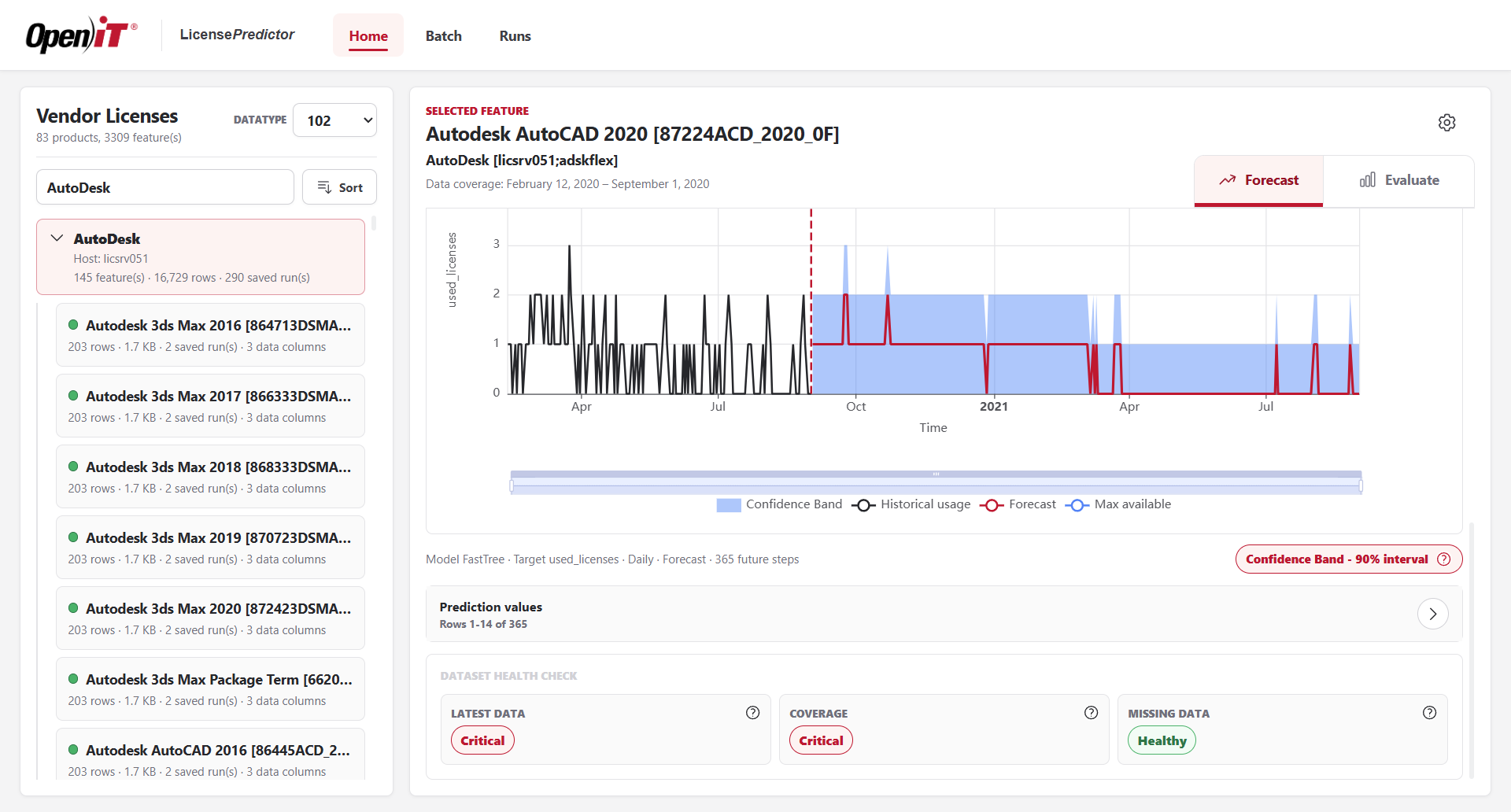Viewport: 1511px width, 812px height.
Task: Click the 'AutoDesk [licsrv051;adskflex]' subtitle
Action: click(x=522, y=161)
